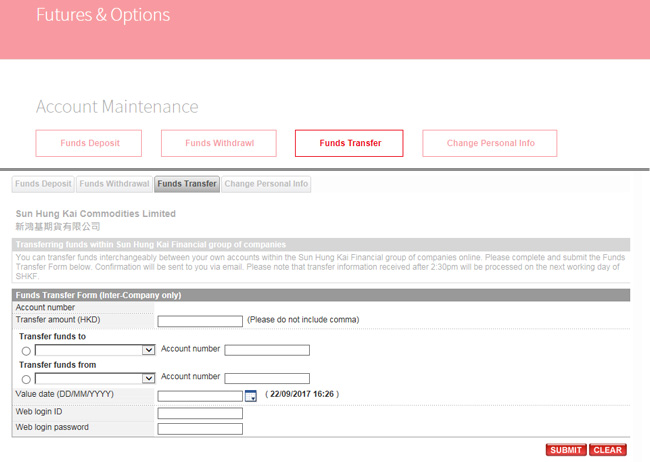Select the Transfer funds to radio button

[26, 351]
